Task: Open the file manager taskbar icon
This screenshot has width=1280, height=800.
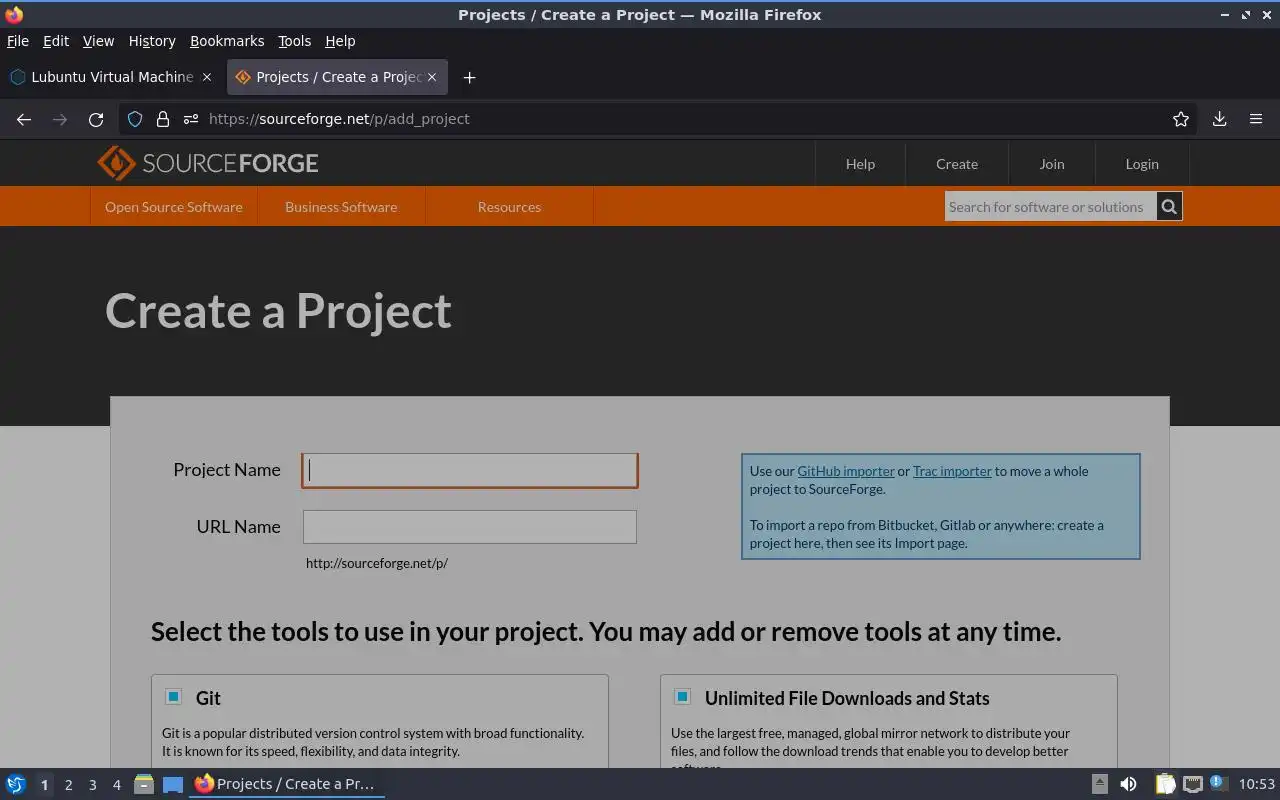Action: pos(143,784)
